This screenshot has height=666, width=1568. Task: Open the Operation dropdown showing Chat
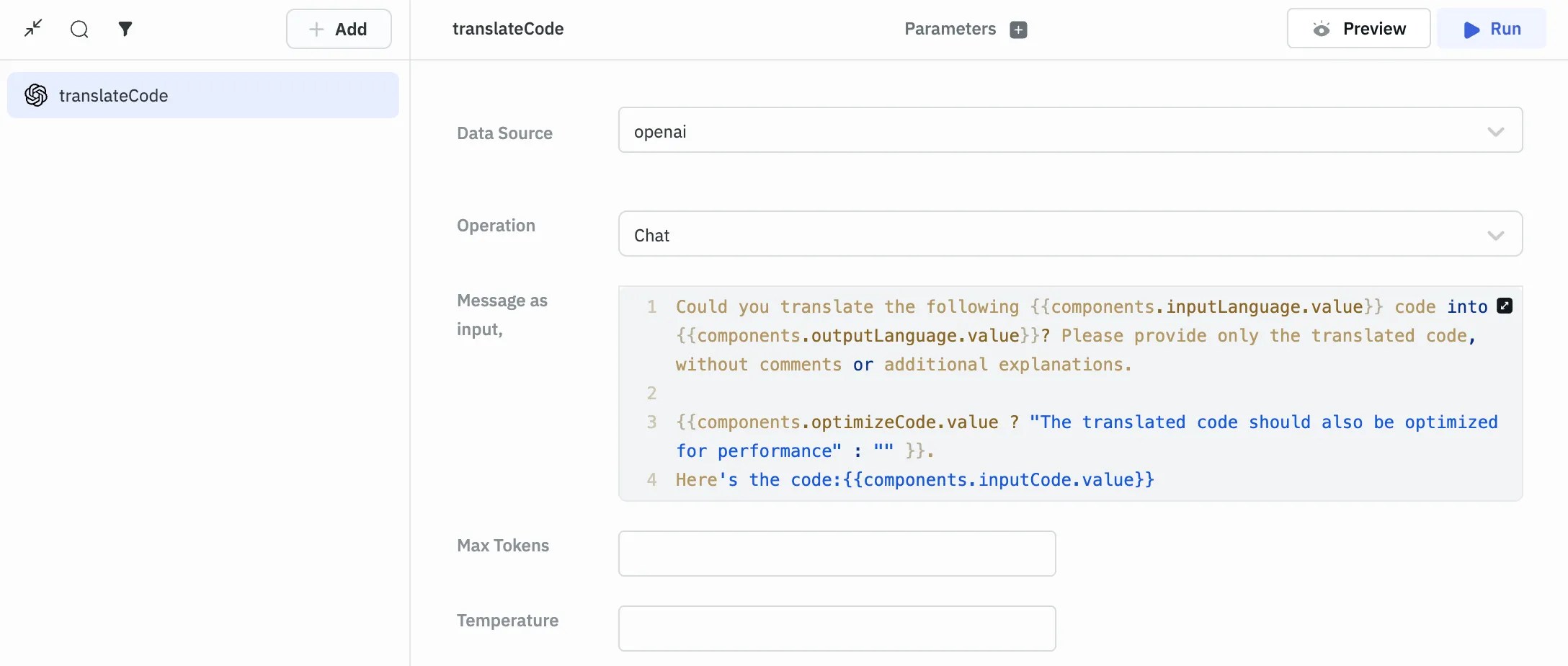pos(1052,234)
